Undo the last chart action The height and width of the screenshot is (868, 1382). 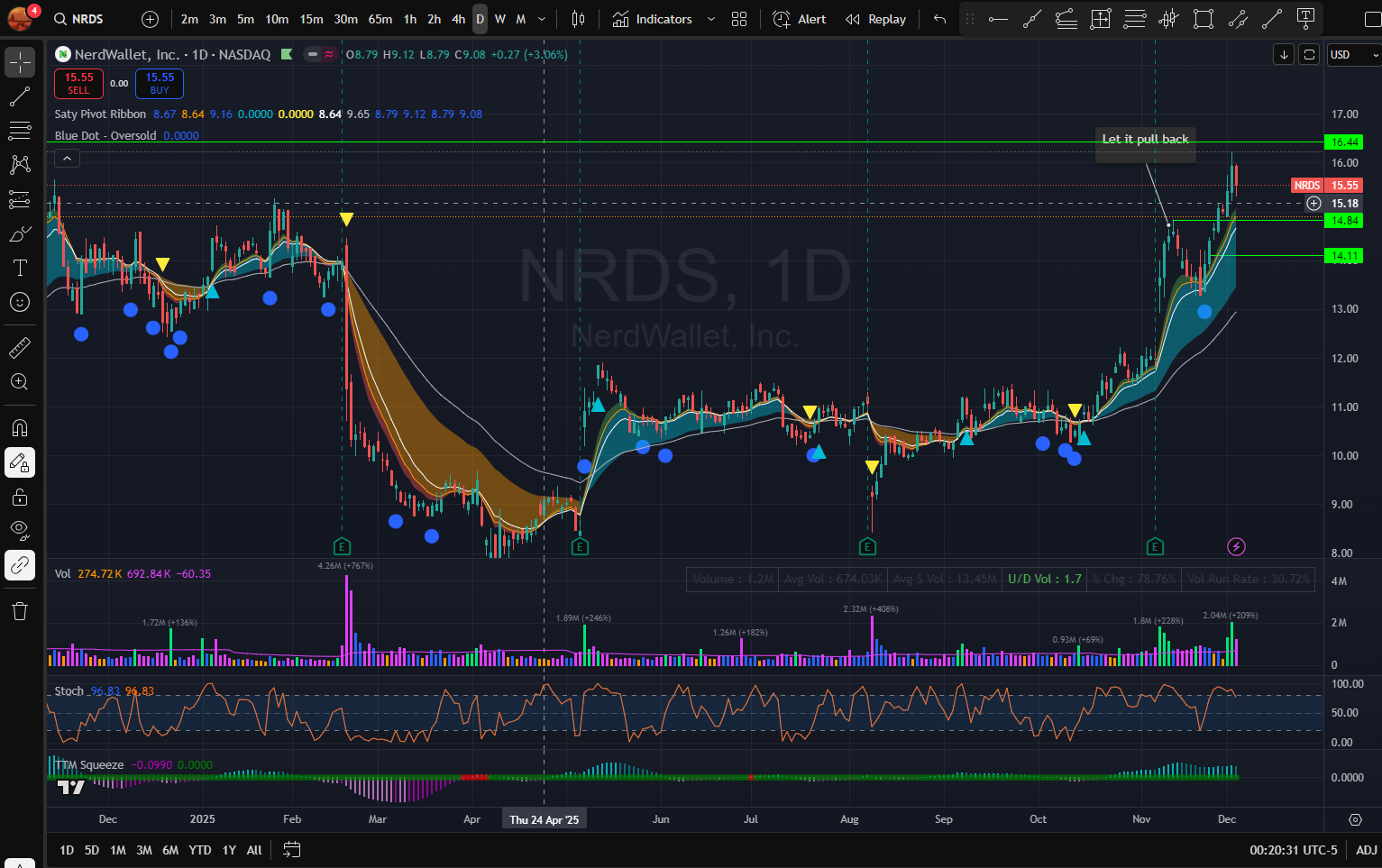940,19
